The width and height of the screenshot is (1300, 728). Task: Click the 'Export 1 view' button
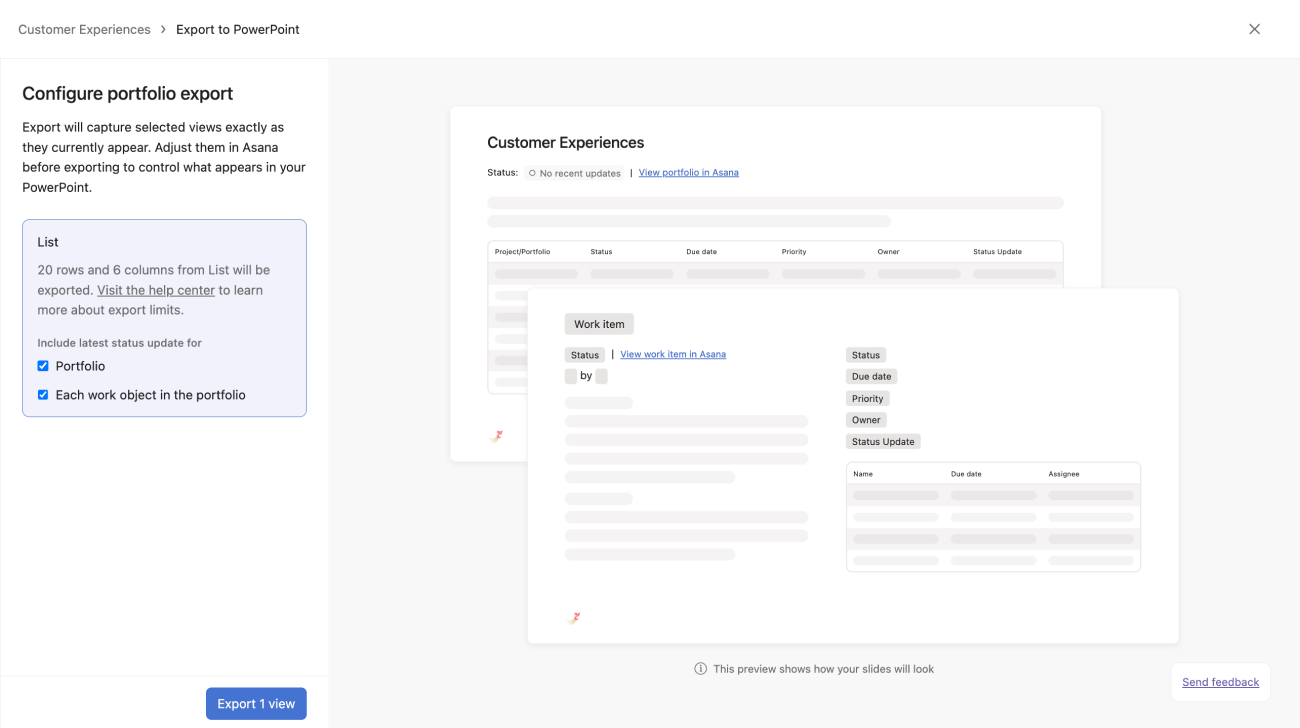coord(256,703)
